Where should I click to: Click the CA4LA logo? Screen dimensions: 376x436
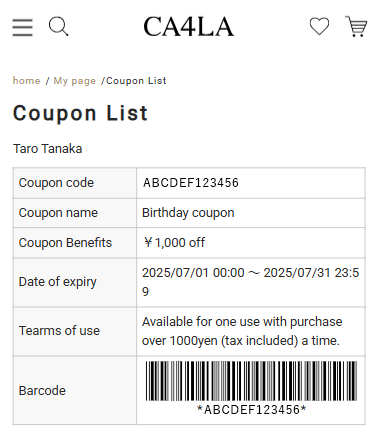188,26
